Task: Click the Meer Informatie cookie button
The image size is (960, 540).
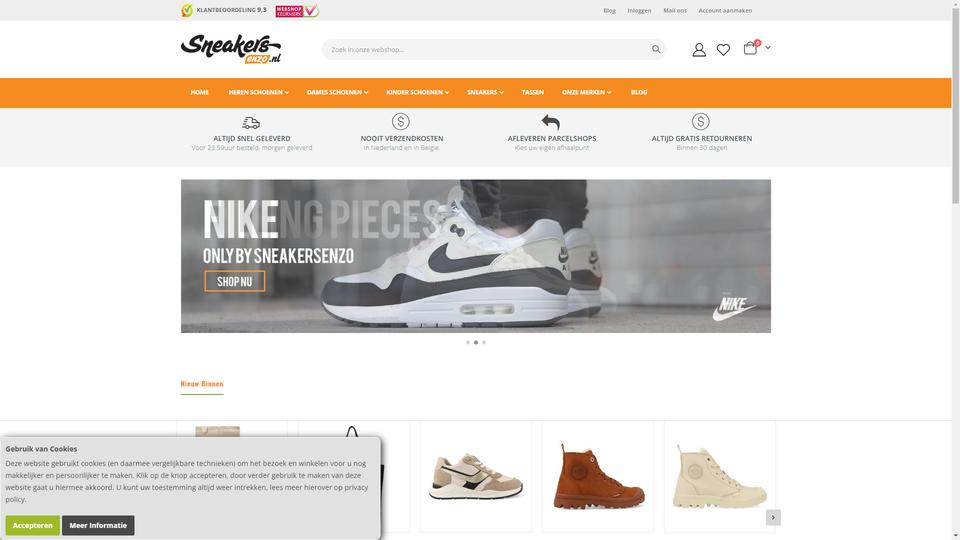Action: click(x=98, y=525)
